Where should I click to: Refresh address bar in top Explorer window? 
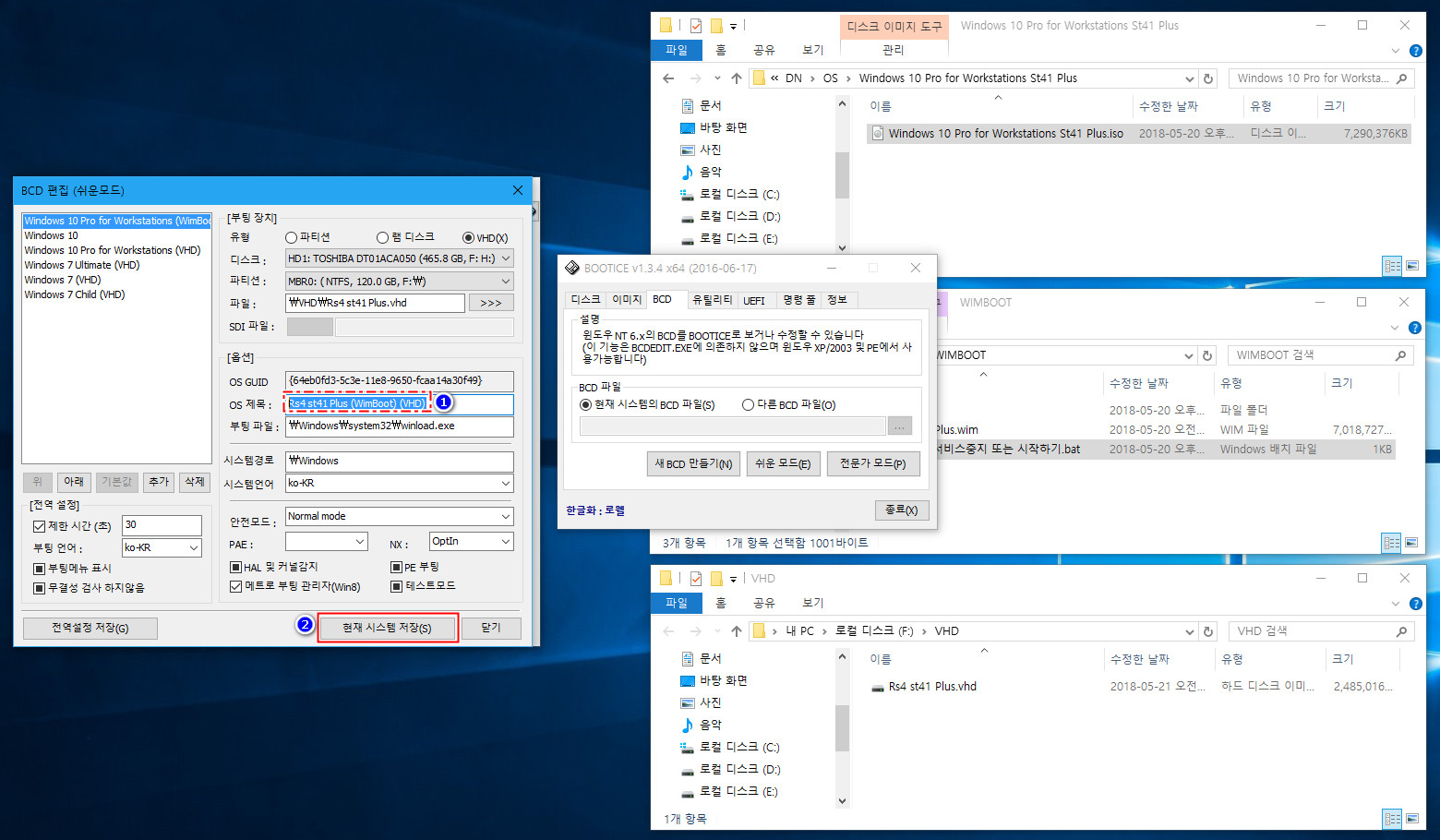tap(1208, 78)
